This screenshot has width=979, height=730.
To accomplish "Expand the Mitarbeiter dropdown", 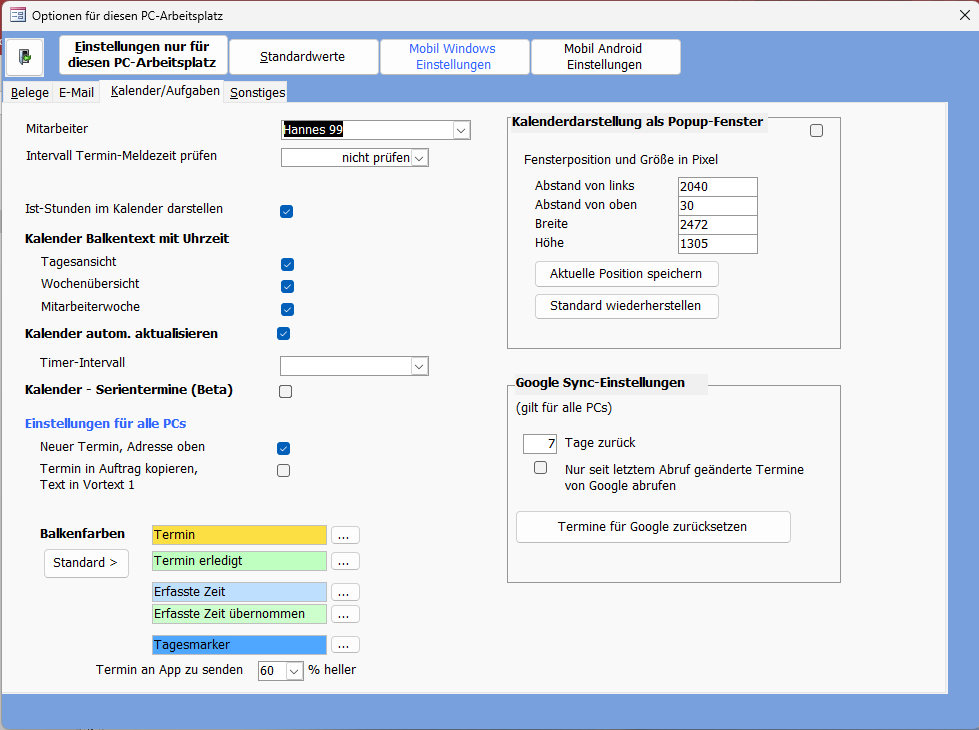I will [460, 130].
